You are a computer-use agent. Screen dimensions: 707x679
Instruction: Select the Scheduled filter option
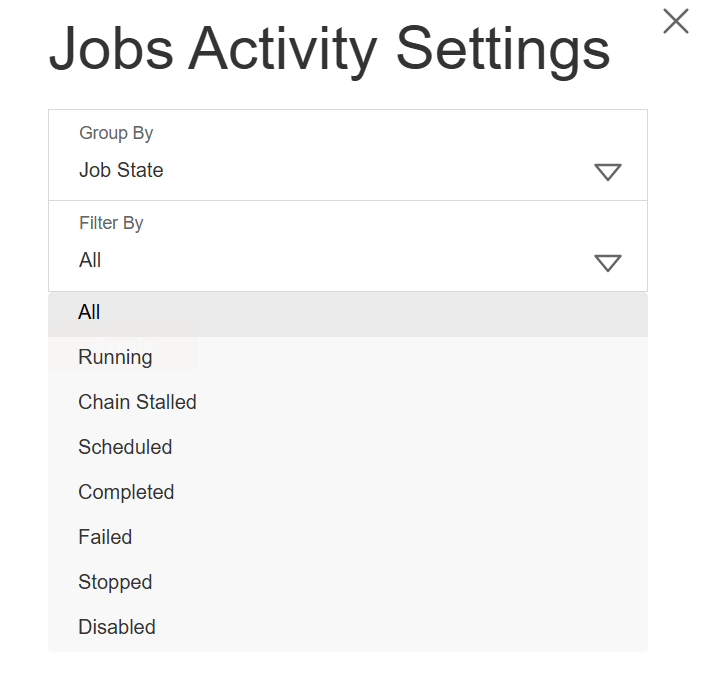pos(125,447)
